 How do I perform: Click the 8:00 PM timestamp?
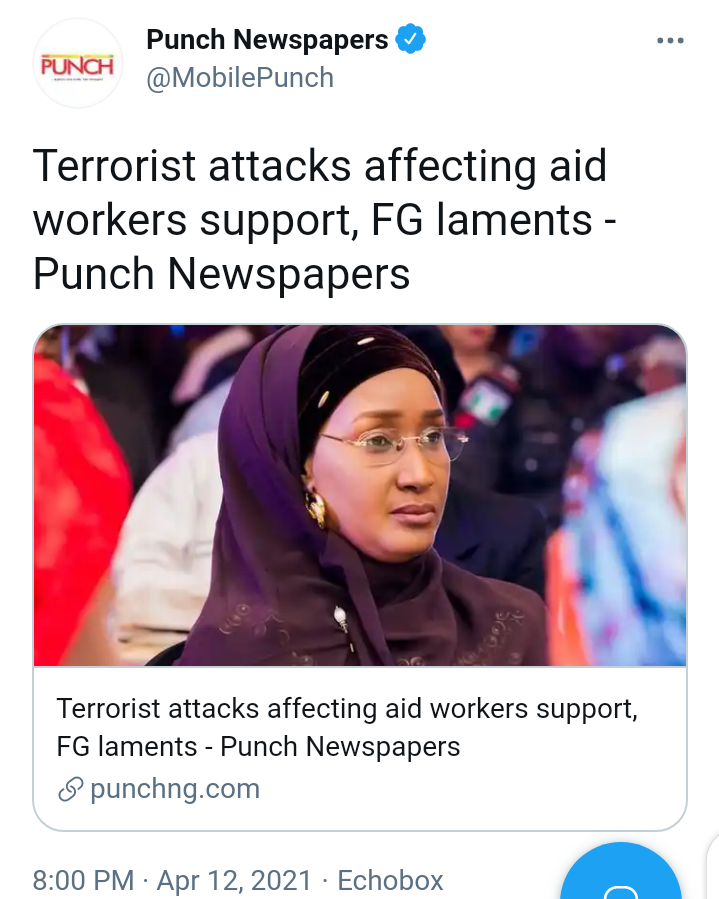click(x=83, y=880)
